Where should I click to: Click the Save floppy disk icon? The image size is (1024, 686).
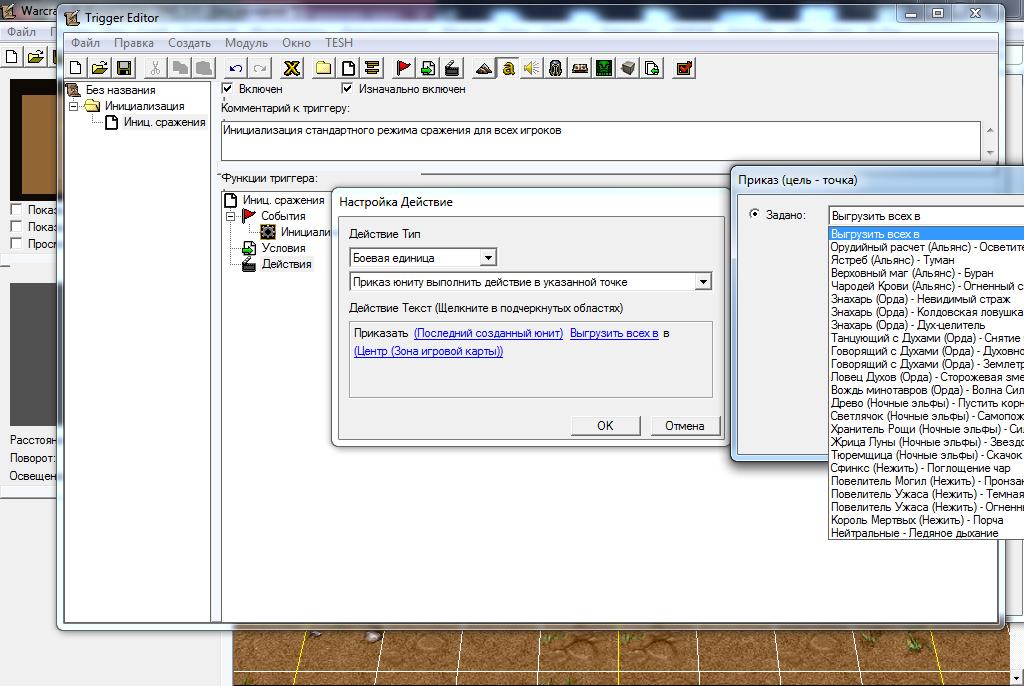(x=123, y=68)
